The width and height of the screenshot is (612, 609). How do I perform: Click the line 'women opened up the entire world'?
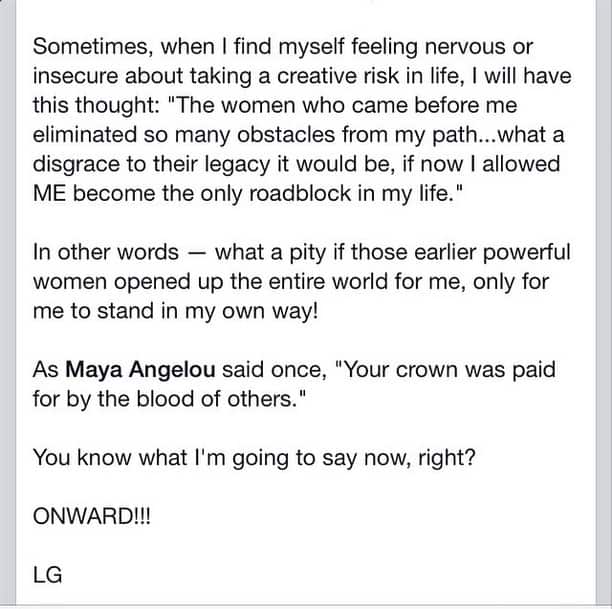(291, 282)
